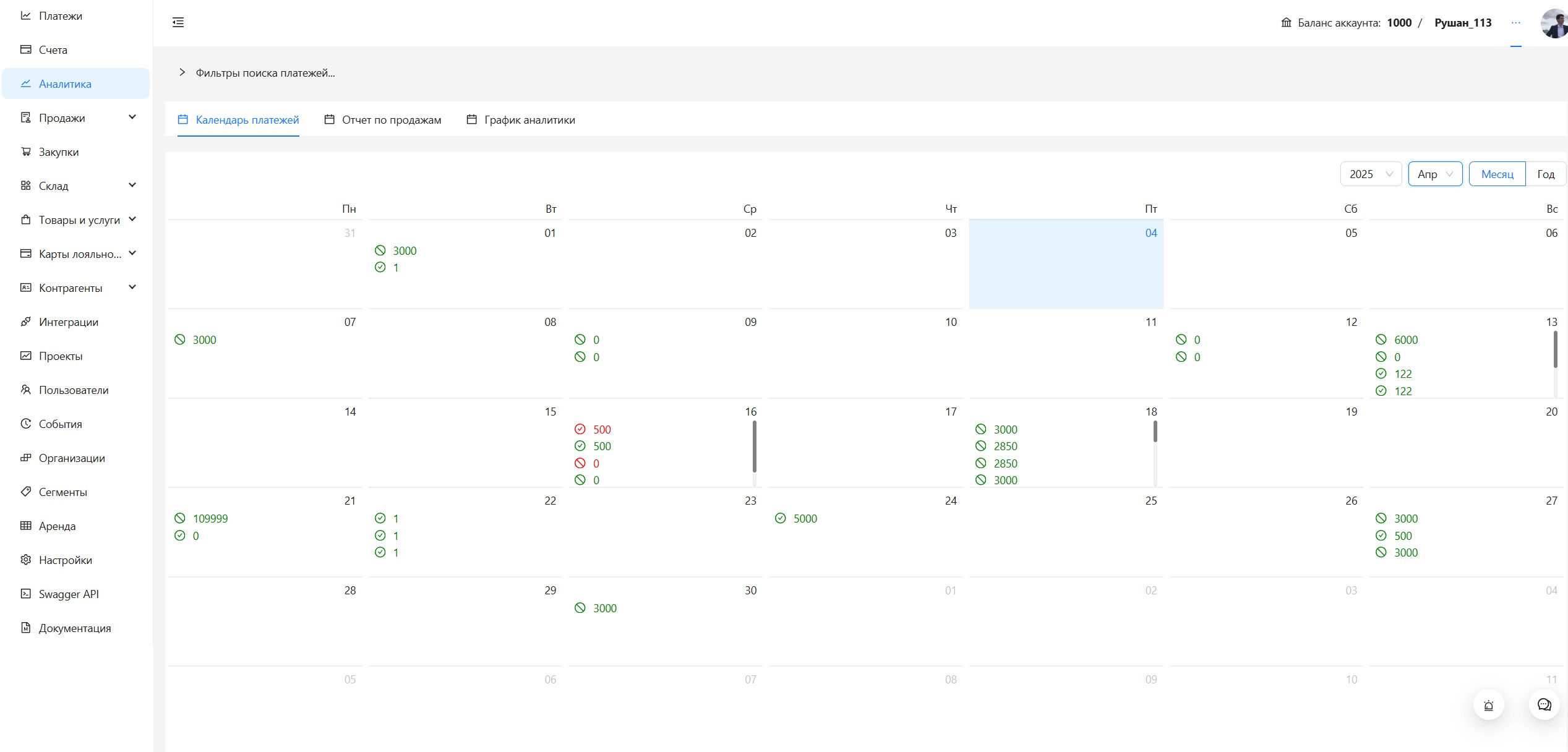Open Настройки gear item in sidebar
This screenshot has width=1568, height=752.
pyautogui.click(x=65, y=560)
